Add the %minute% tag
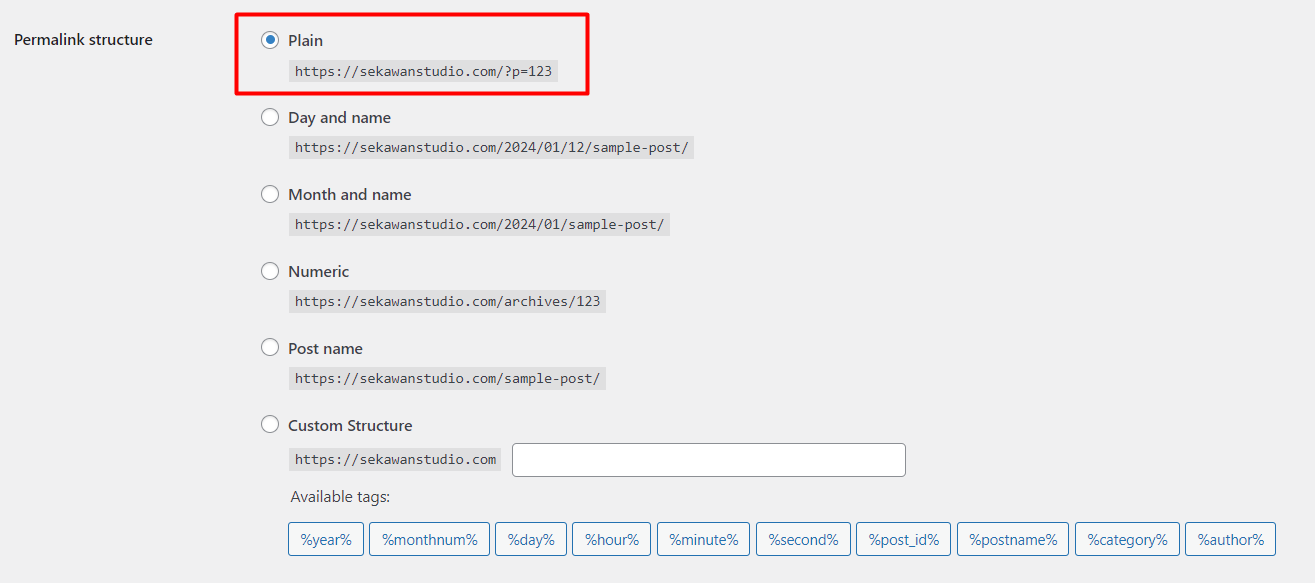This screenshot has width=1315, height=583. 704,539
